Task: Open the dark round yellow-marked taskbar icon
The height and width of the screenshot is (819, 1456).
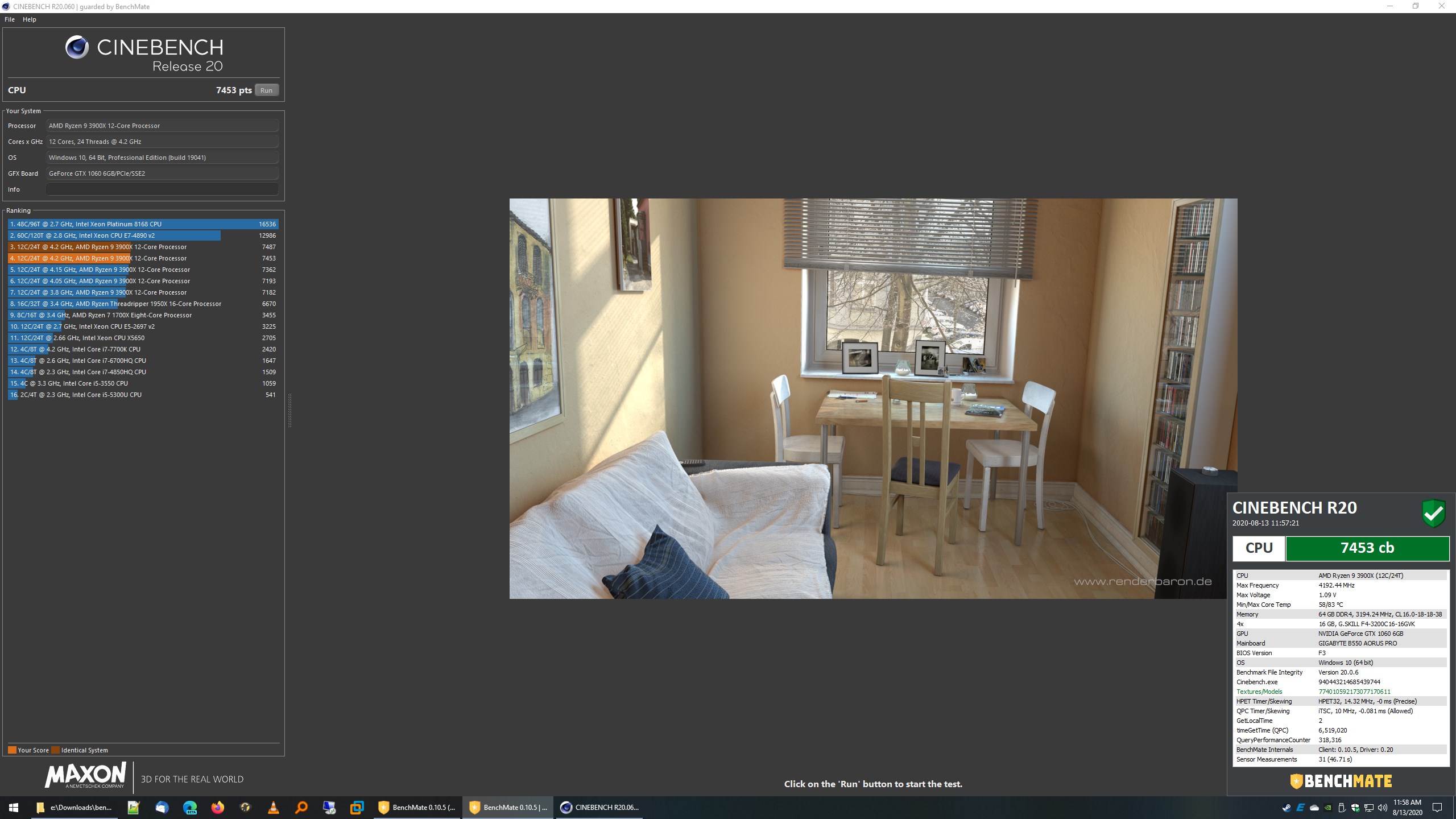Action: [x=245, y=807]
